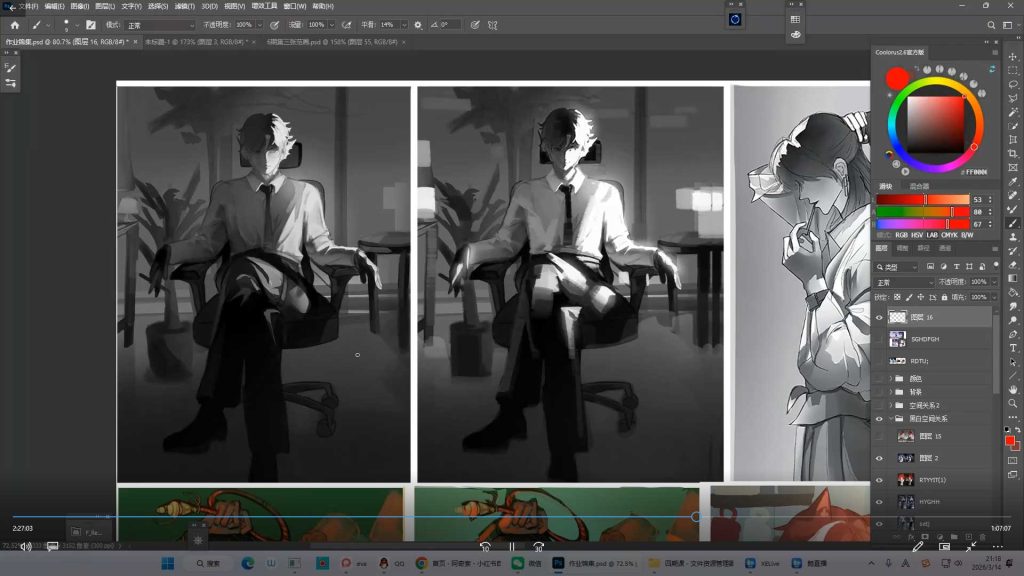
Task: Select the Move tool in the toolbar
Action: coord(1013,57)
